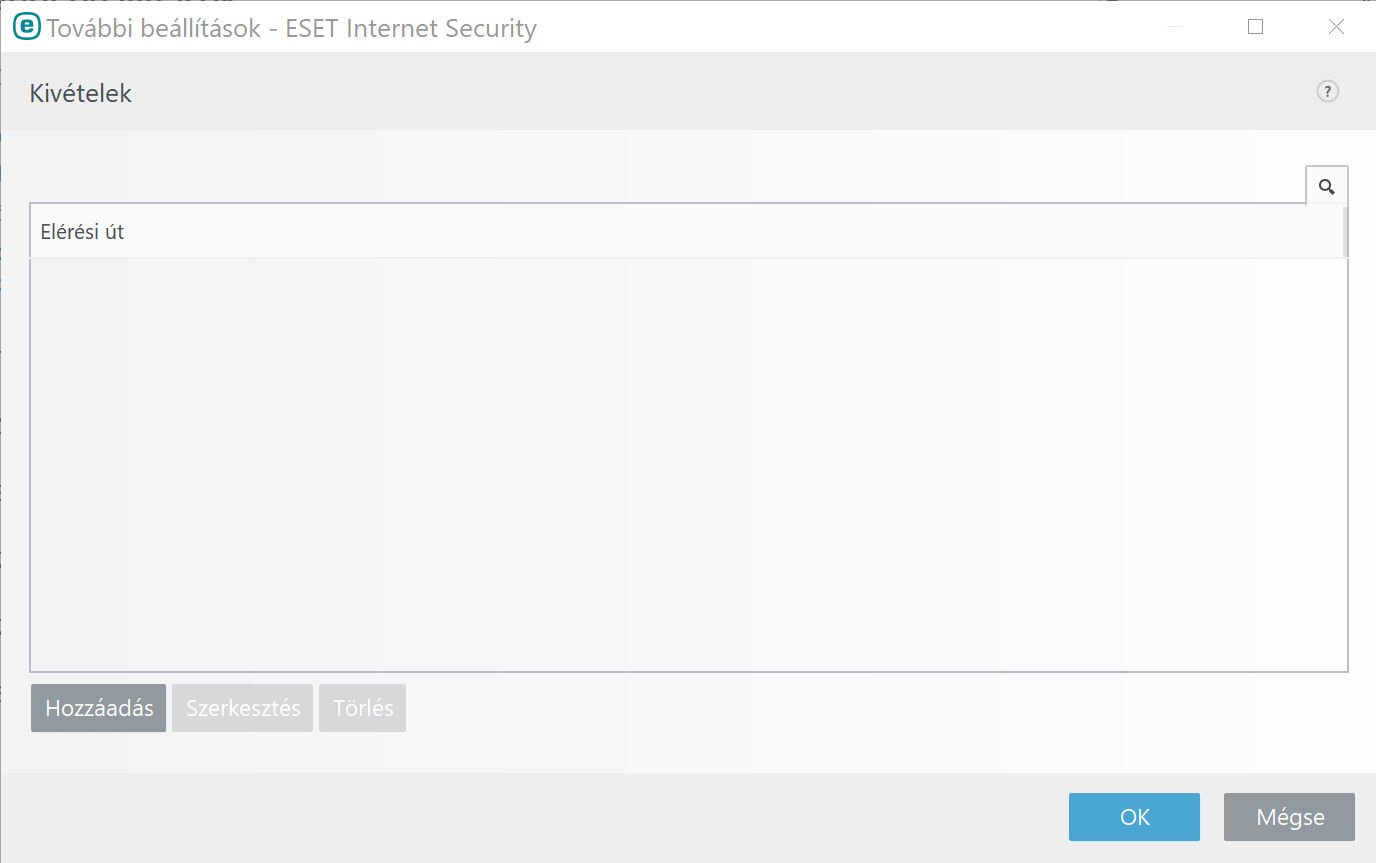Maximize the ESET settings window
The width and height of the screenshot is (1376, 863).
point(1256,27)
